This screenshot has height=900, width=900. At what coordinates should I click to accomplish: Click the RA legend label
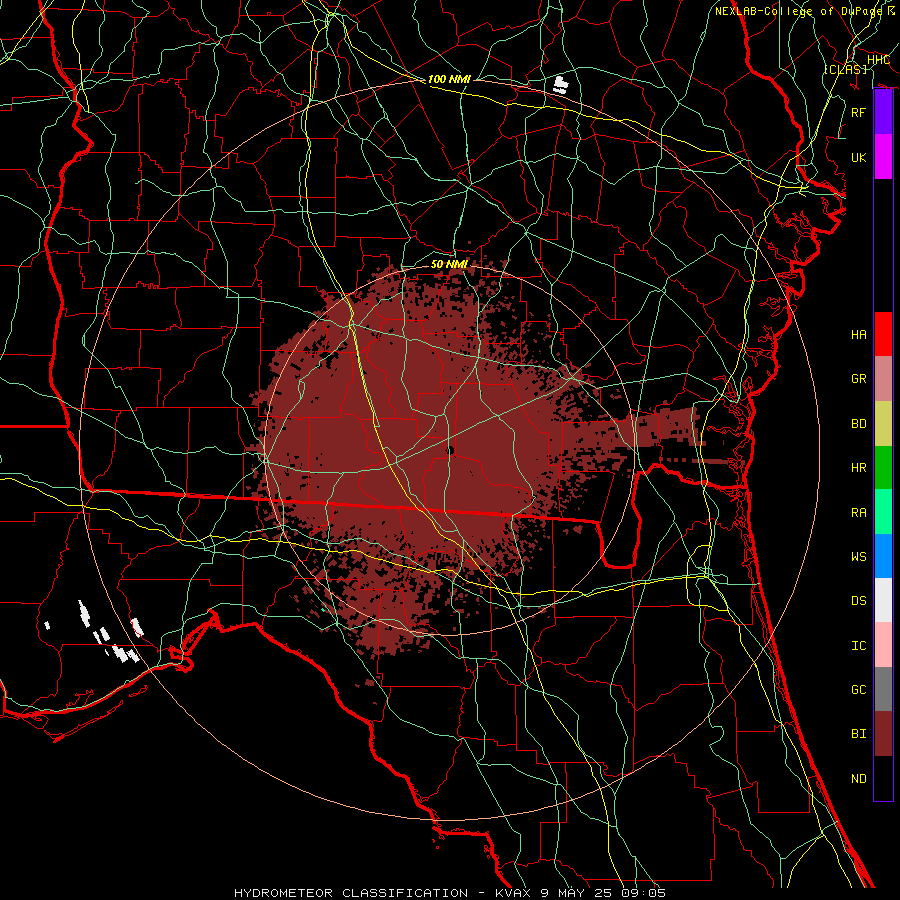[x=858, y=512]
